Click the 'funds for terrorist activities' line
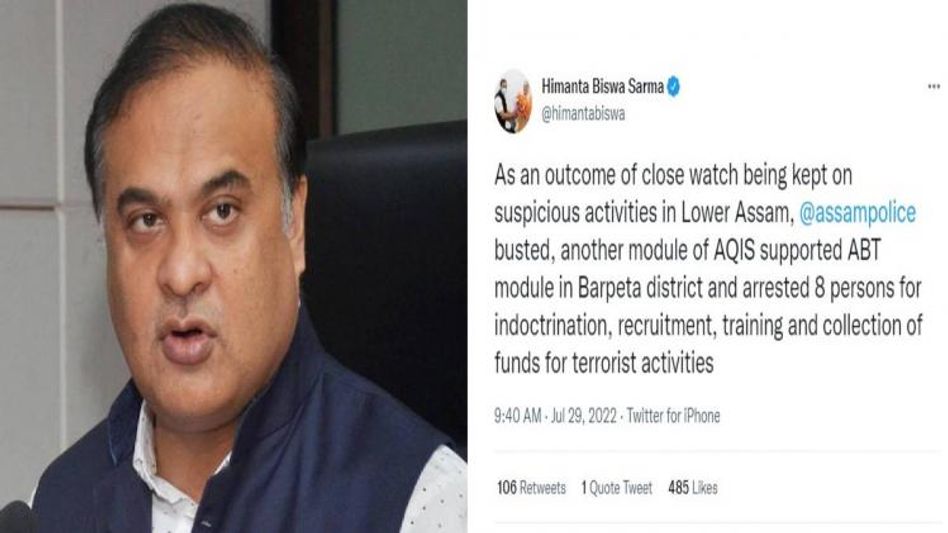Image resolution: width=948 pixels, height=533 pixels. 603,363
